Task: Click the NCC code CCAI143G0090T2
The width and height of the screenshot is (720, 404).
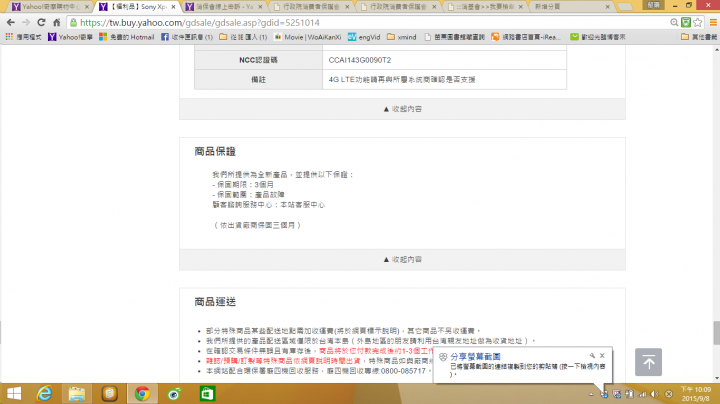Action: pyautogui.click(x=360, y=60)
